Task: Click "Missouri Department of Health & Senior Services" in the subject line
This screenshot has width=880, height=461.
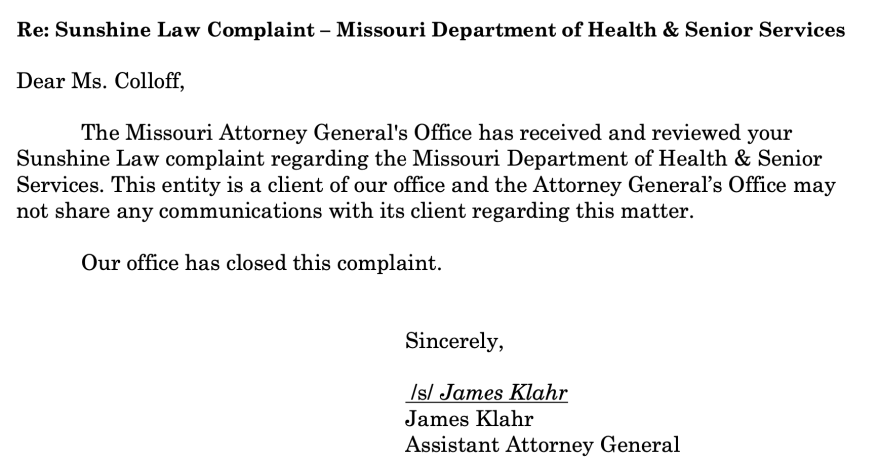Action: pos(591,30)
